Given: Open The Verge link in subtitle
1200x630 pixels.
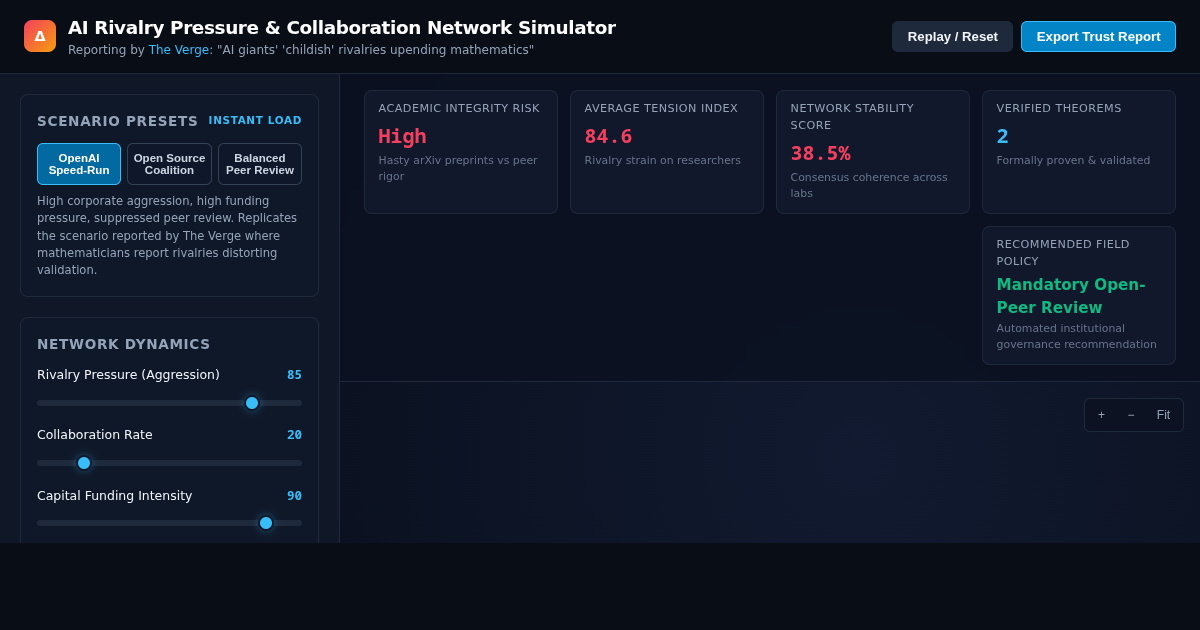Looking at the screenshot, I should [179, 50].
